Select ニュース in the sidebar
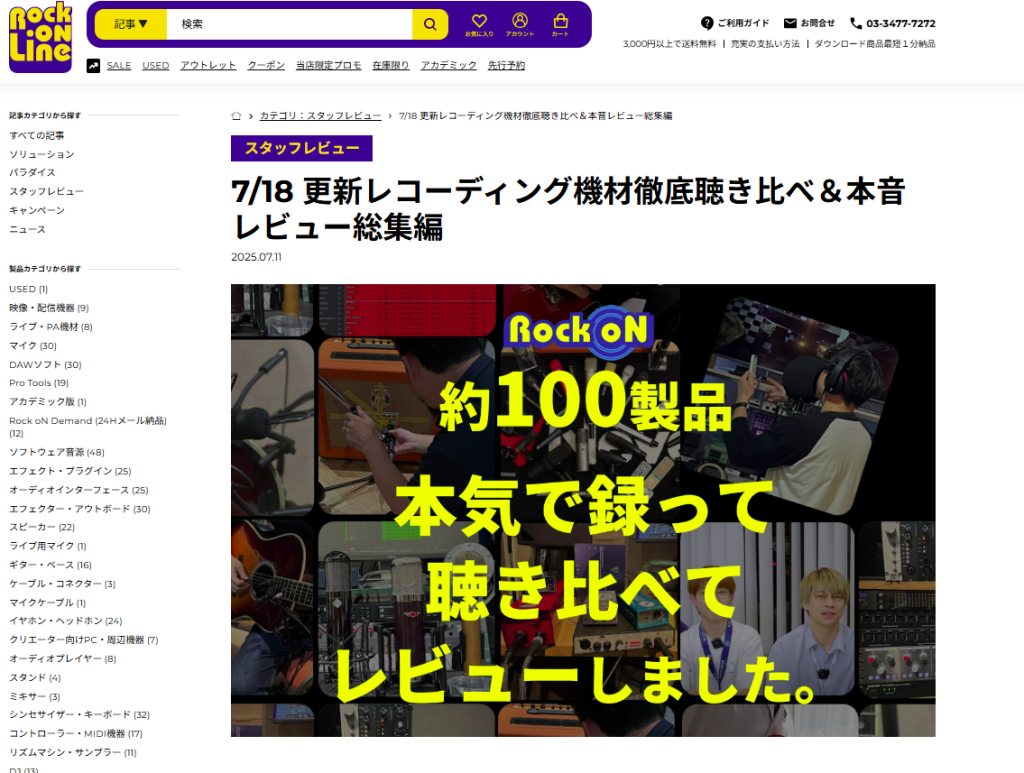This screenshot has height=773, width=1024. (27, 229)
